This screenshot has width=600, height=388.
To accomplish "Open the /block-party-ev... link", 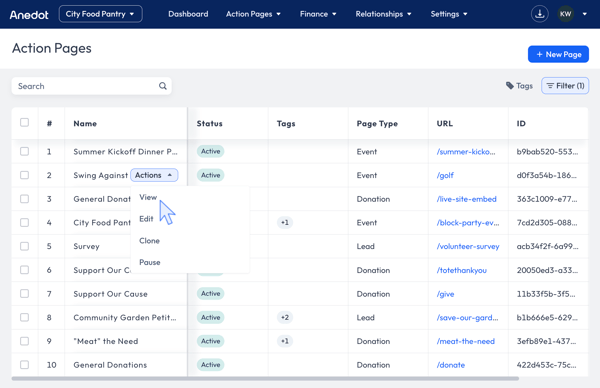I will (x=468, y=223).
